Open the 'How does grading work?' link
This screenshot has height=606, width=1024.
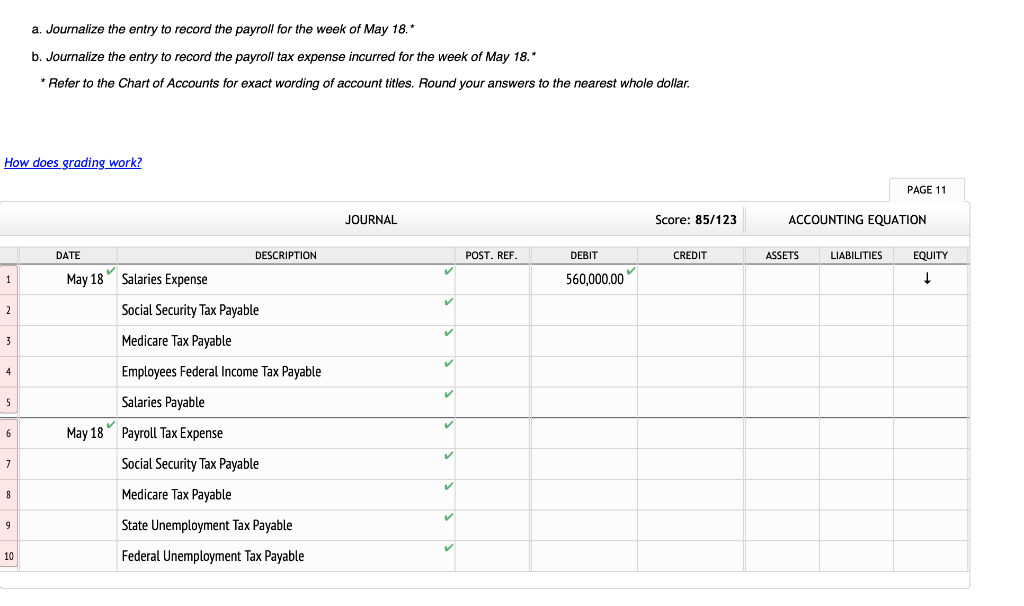(72, 162)
